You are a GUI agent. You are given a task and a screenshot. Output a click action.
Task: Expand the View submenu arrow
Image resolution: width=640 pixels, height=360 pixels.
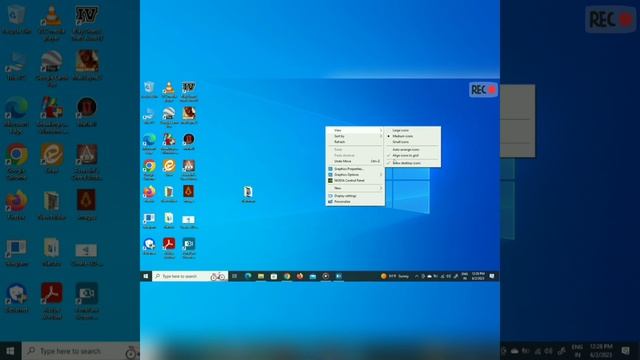tap(381, 130)
